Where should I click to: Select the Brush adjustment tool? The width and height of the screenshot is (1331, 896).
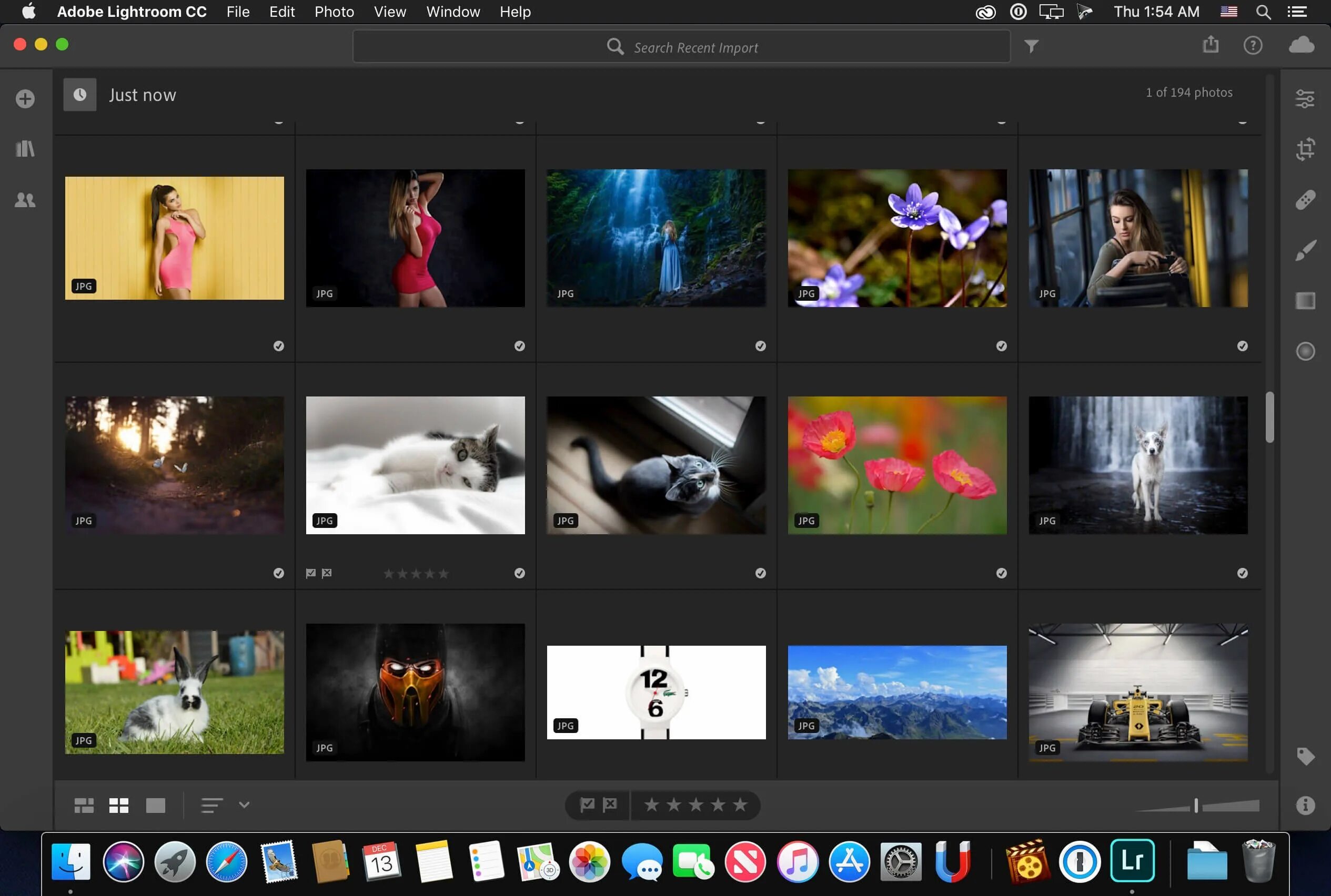click(1305, 250)
